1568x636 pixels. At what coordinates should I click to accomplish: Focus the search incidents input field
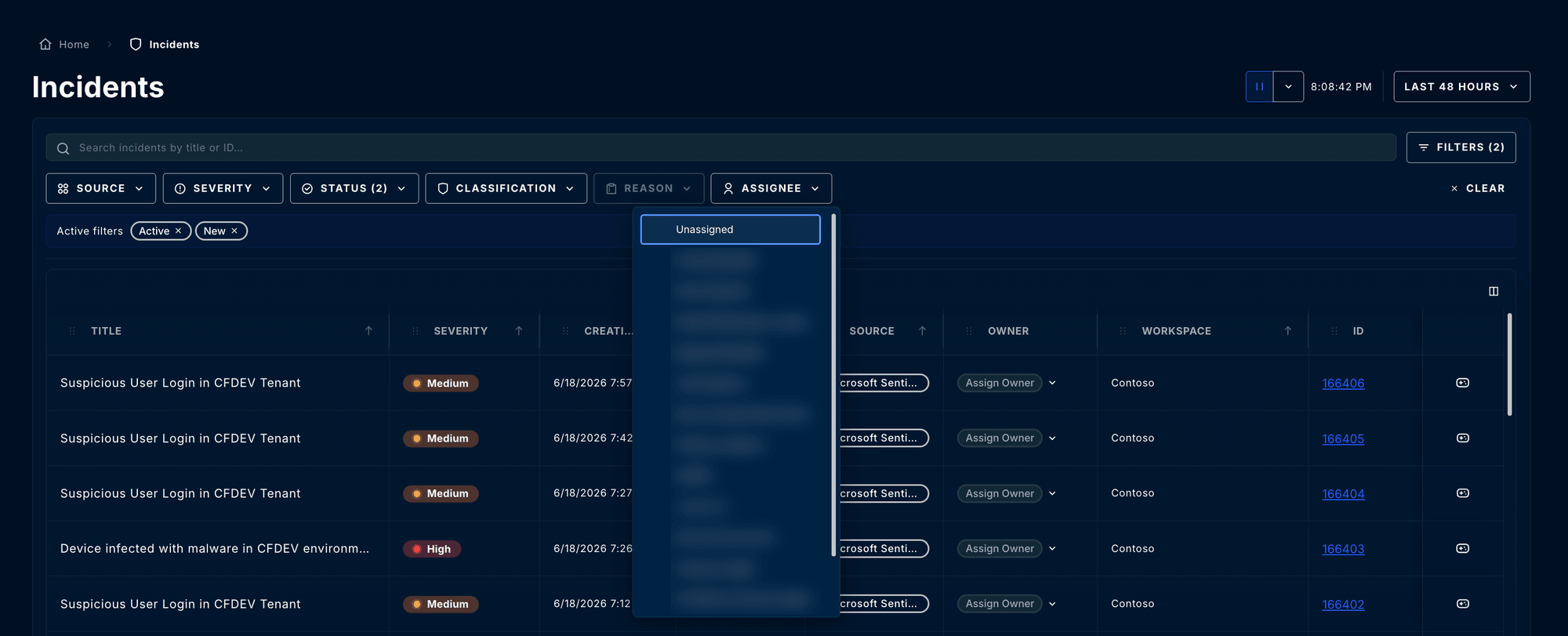point(720,147)
